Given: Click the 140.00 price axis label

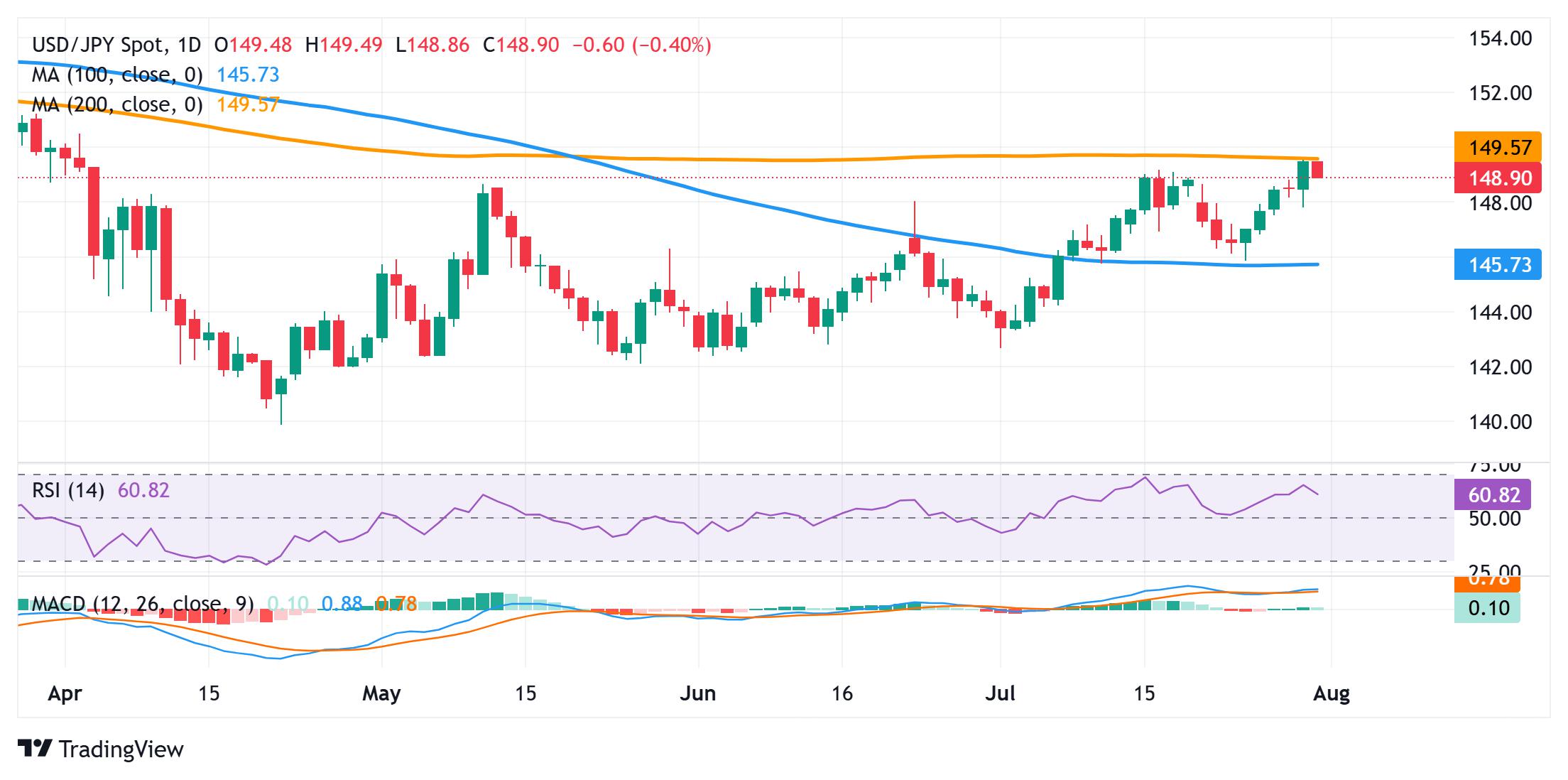Looking at the screenshot, I should click(x=1500, y=422).
